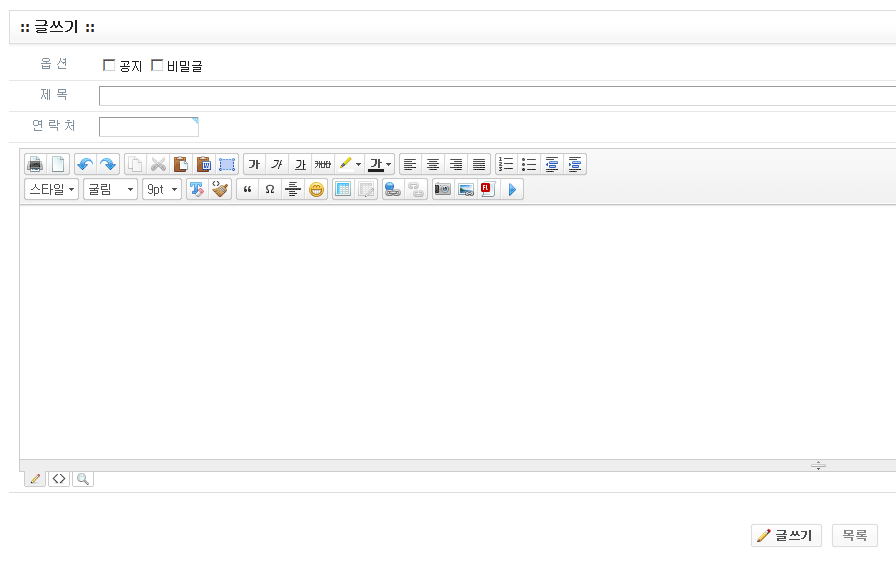This screenshot has height=566, width=896.
Task: Open the 9pt font size dropdown
Action: [162, 189]
